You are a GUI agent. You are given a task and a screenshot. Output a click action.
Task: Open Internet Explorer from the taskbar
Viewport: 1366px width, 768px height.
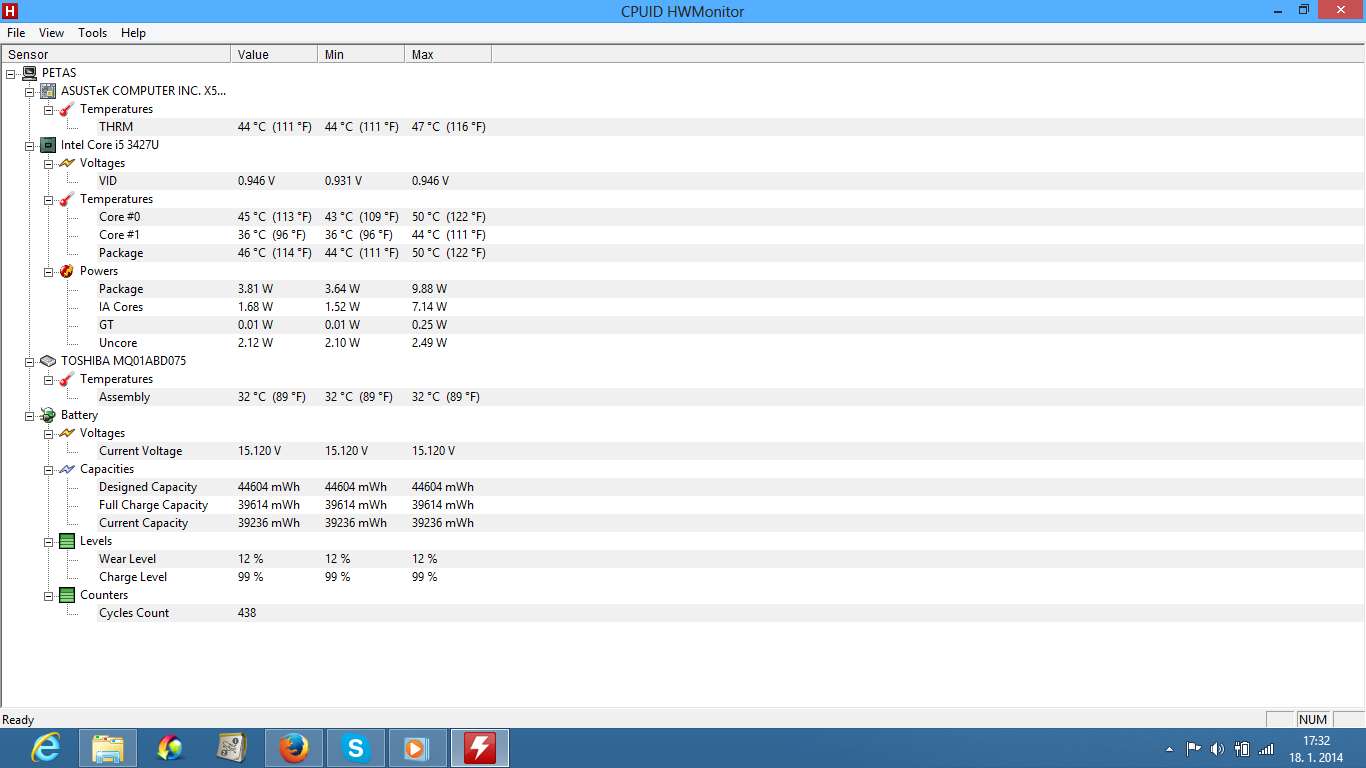tap(45, 747)
